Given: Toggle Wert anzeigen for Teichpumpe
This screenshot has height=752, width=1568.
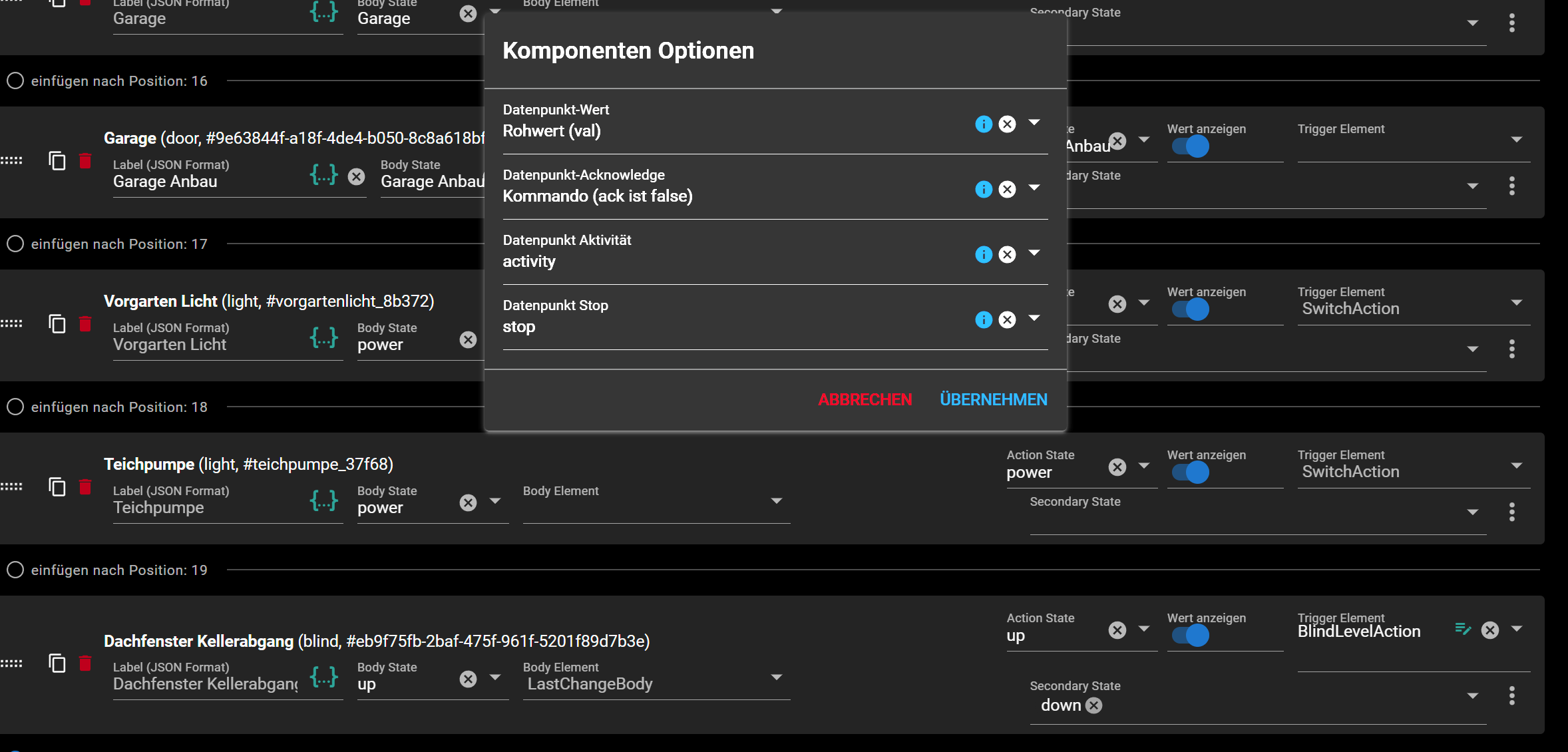Looking at the screenshot, I should click(x=1191, y=472).
